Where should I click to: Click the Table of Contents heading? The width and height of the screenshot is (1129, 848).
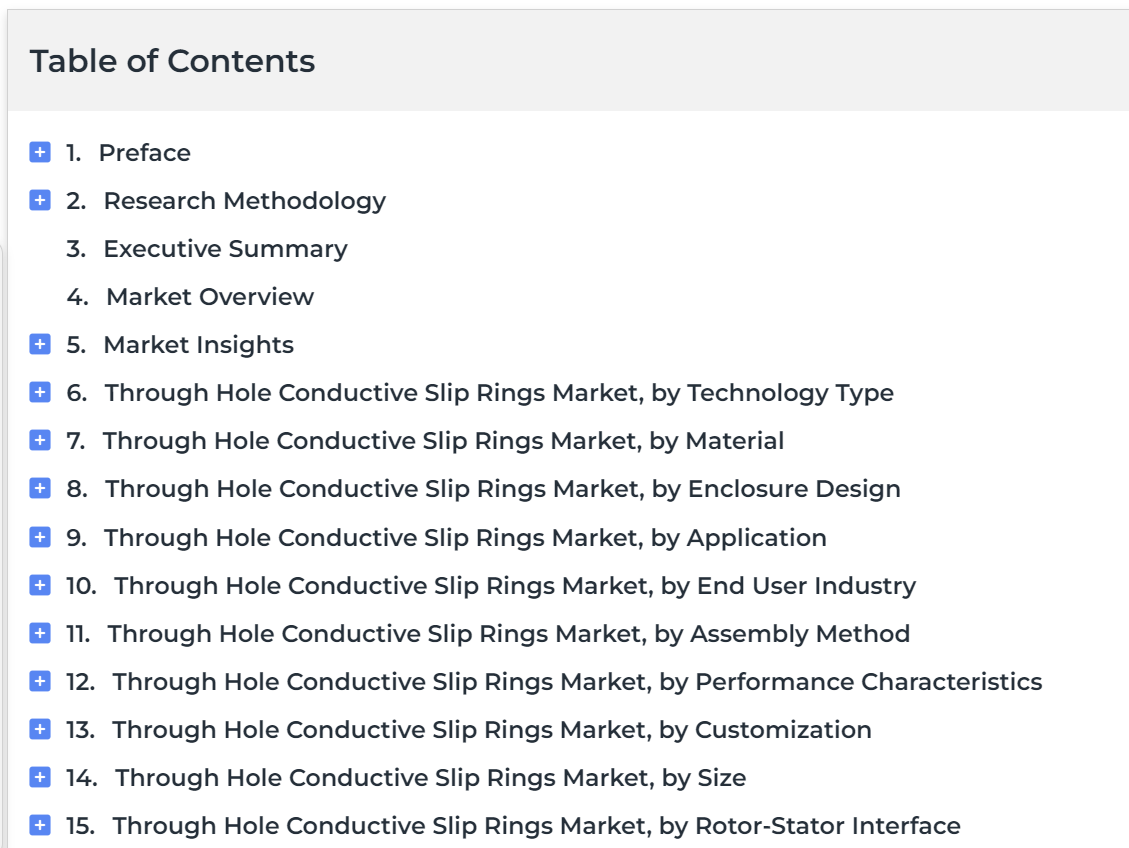pyautogui.click(x=172, y=61)
